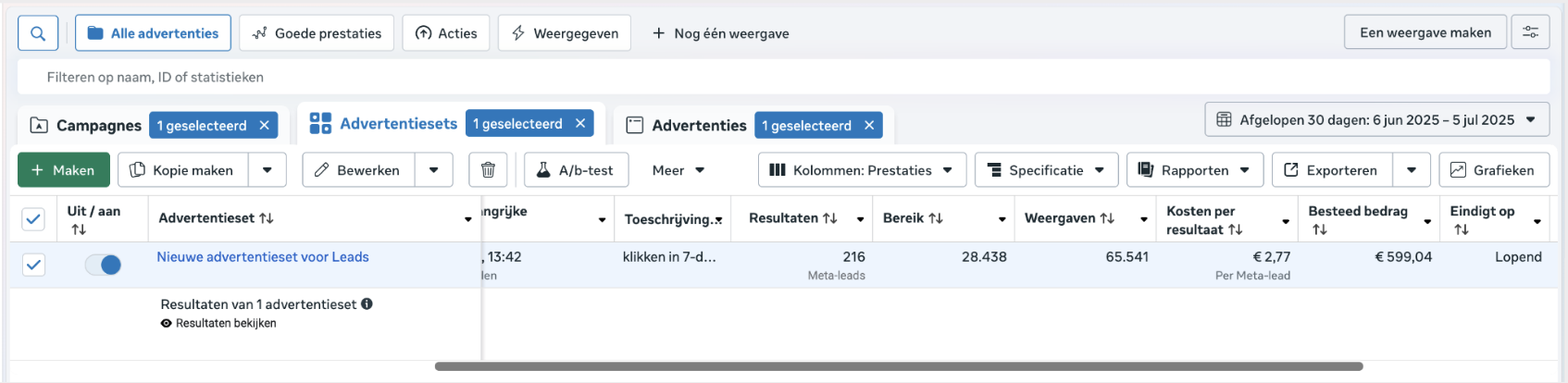
Task: Sort the Advertentieset column
Action: [267, 218]
